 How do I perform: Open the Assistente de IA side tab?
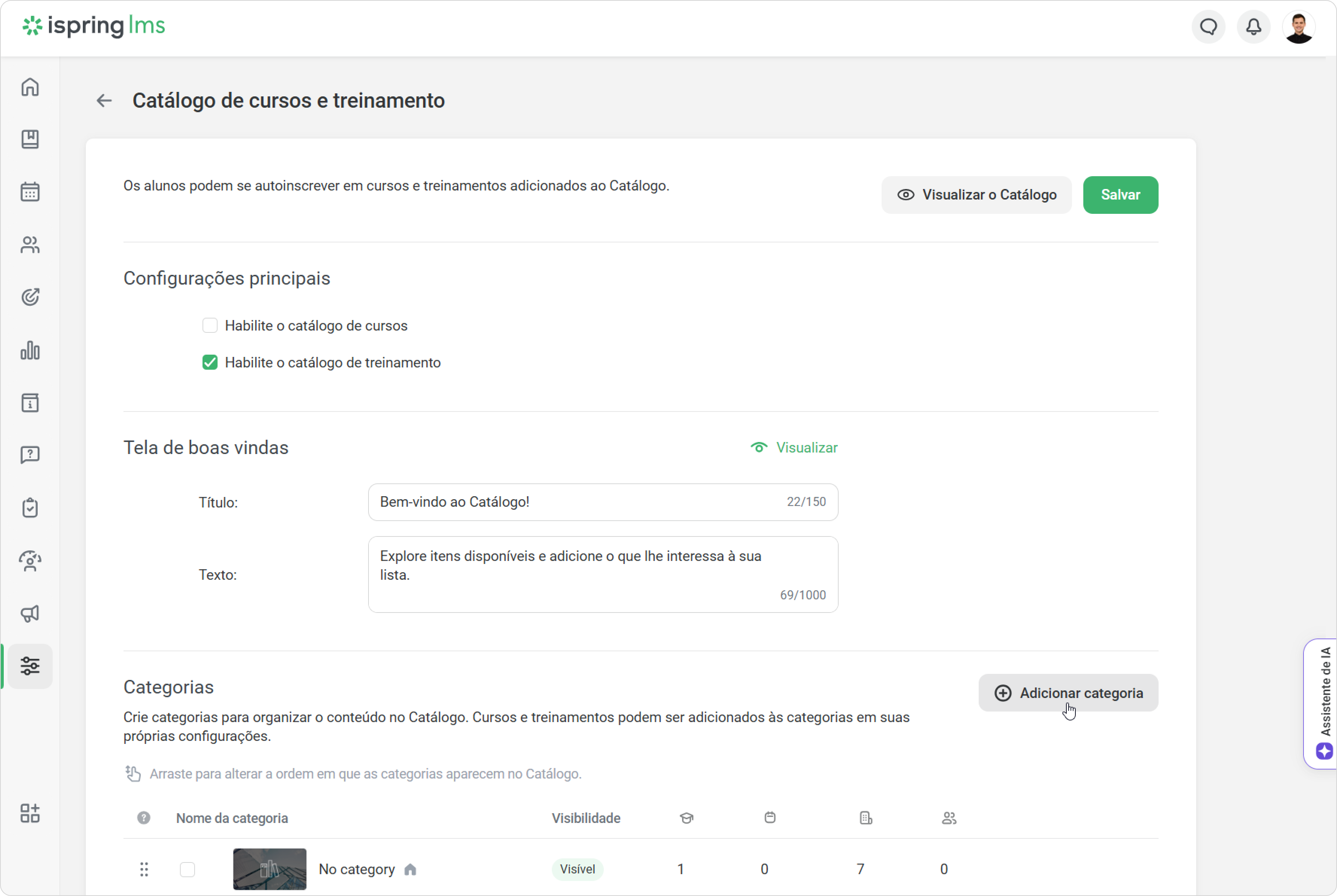coord(1321,703)
